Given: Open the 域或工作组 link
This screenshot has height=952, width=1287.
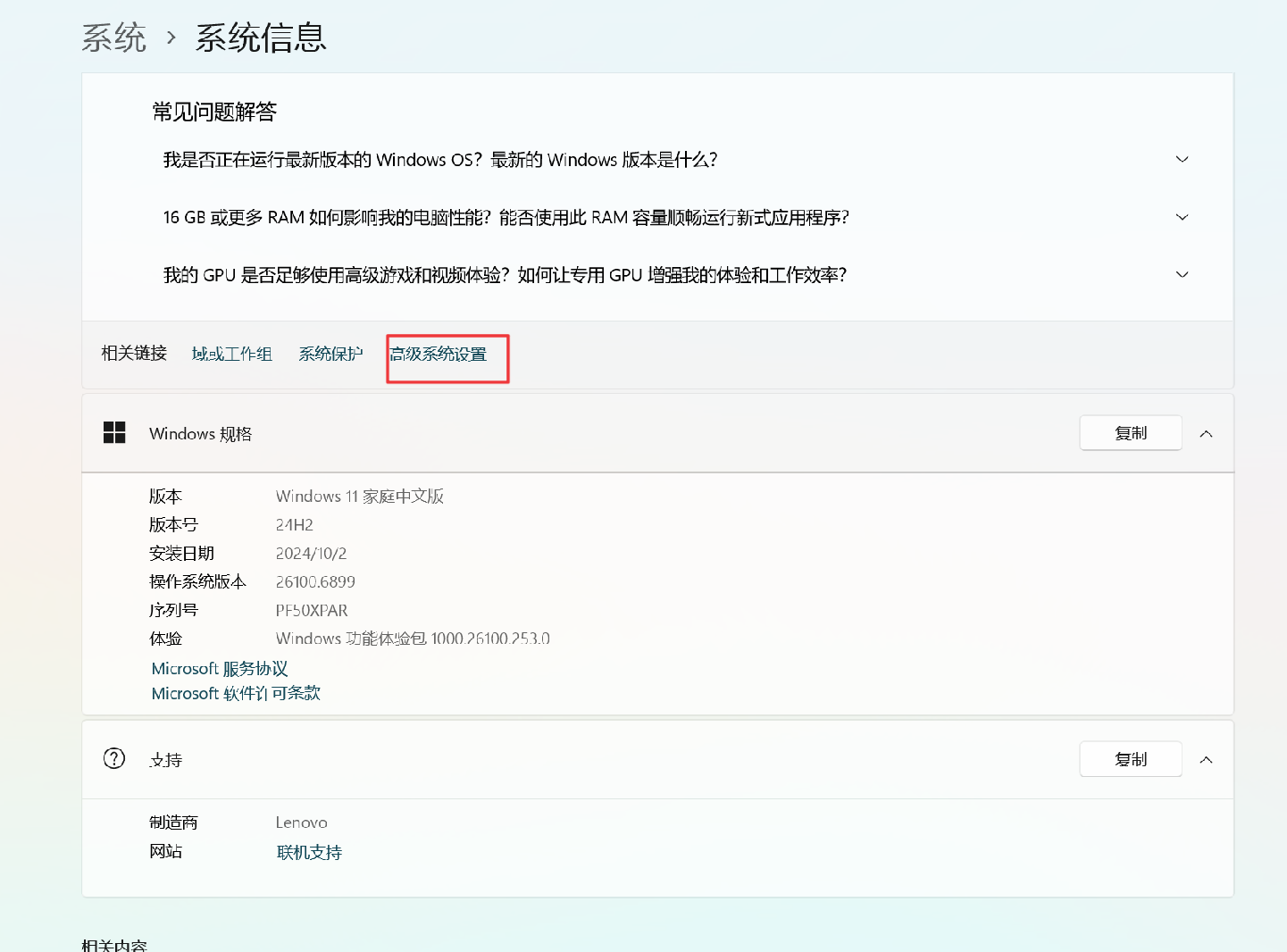Looking at the screenshot, I should point(232,354).
